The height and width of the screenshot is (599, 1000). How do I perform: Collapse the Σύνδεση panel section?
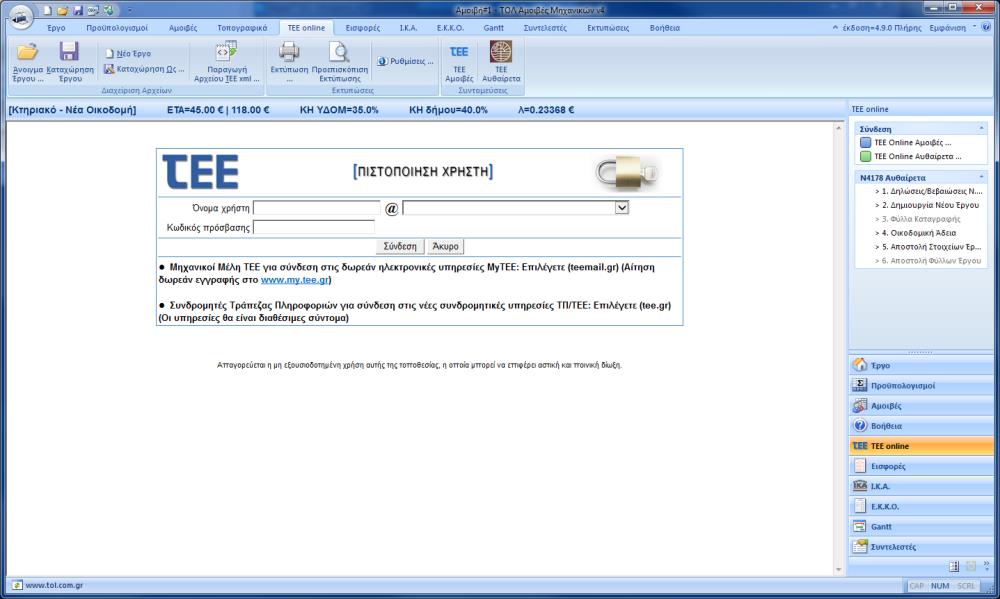pyautogui.click(x=982, y=129)
